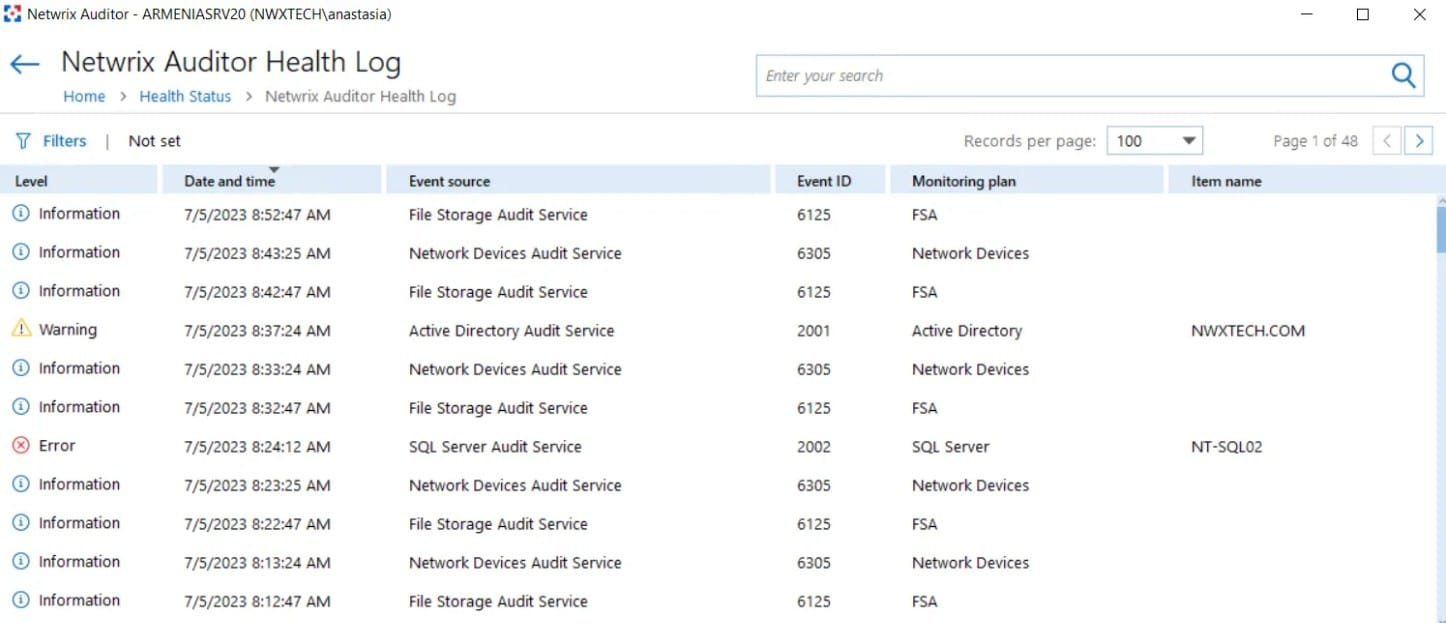This screenshot has height=623, width=1446.
Task: Click the information icon on 8:22:47 AM row
Action: point(21,522)
